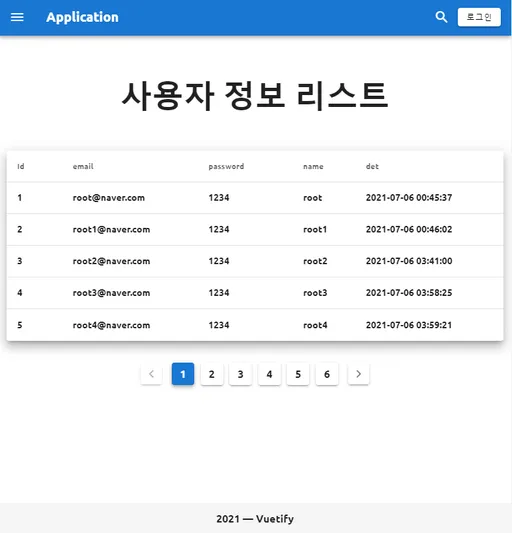Click date 2021-07-06 00:46:02

click(x=409, y=229)
